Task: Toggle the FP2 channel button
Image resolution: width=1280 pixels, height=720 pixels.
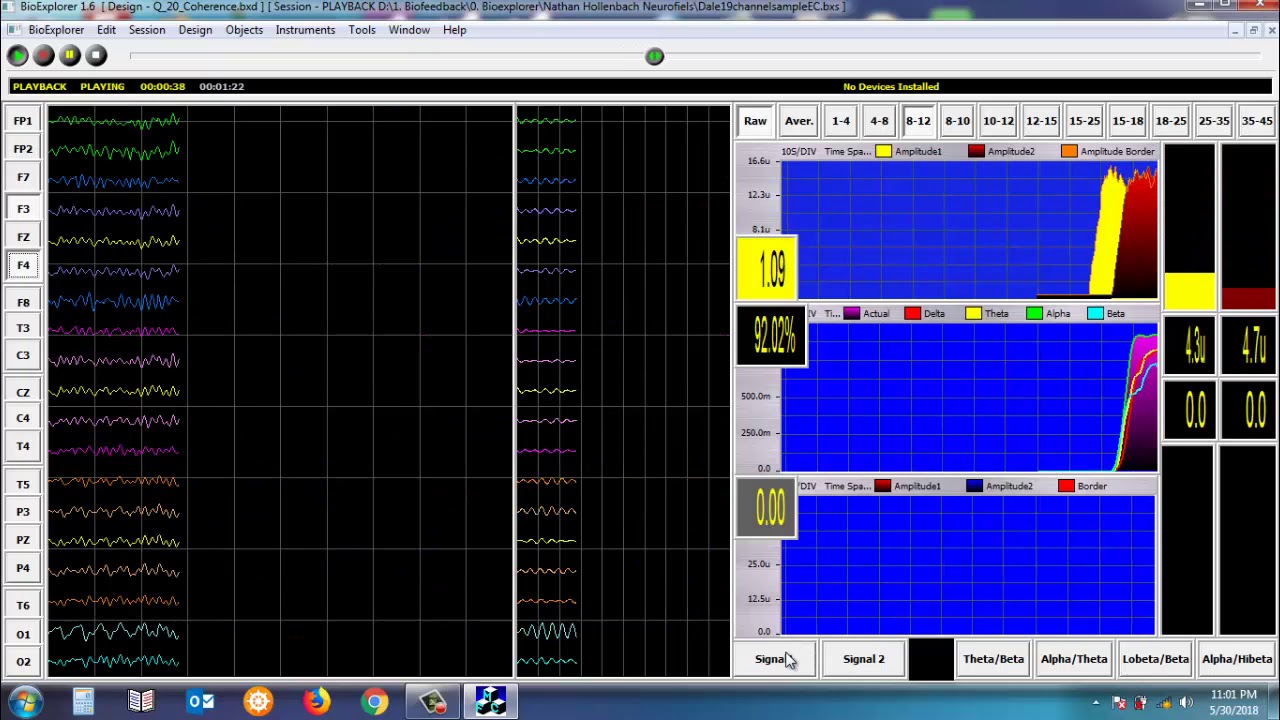Action: click(23, 149)
